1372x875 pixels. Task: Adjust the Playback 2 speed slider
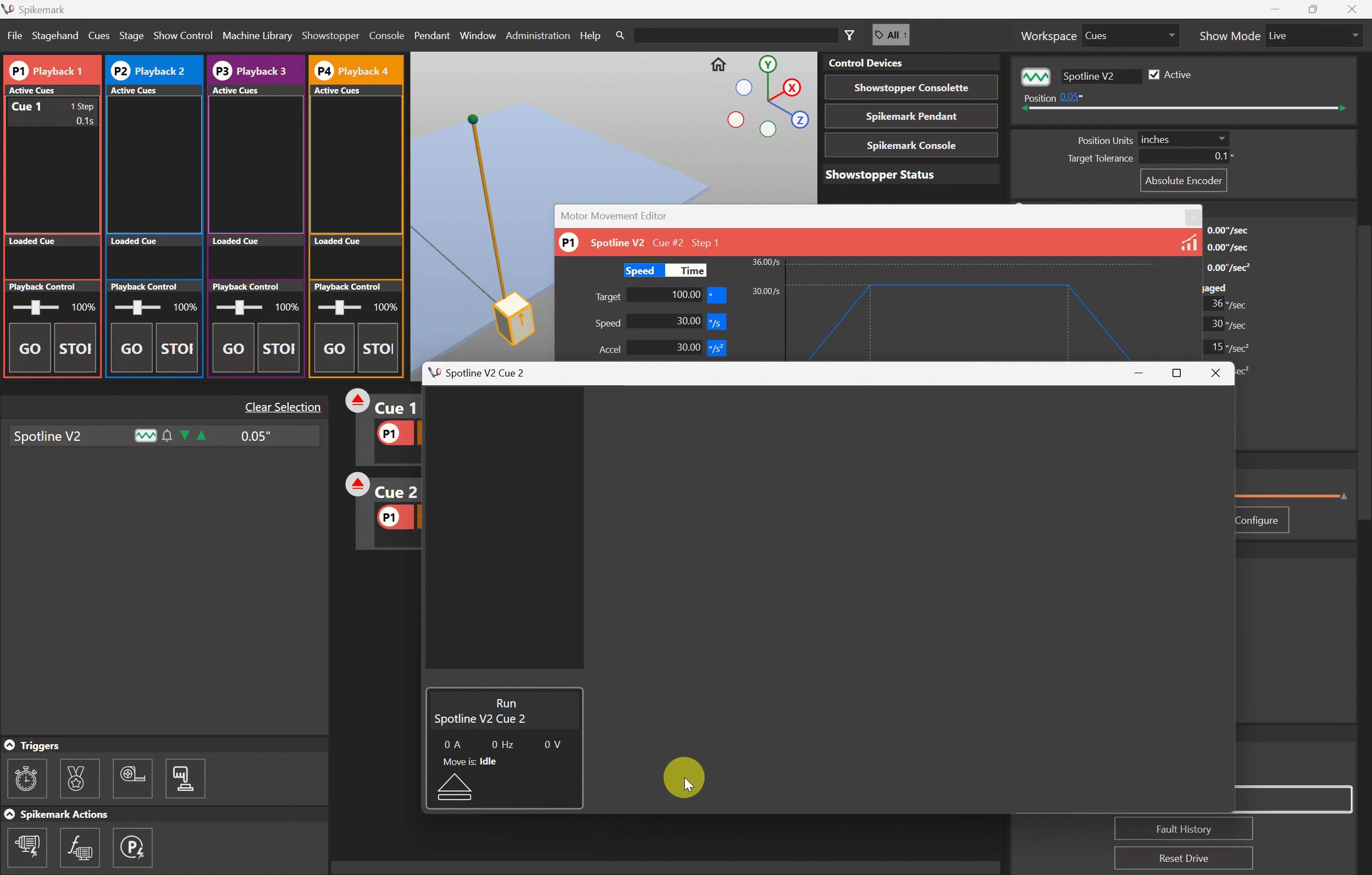coord(137,307)
